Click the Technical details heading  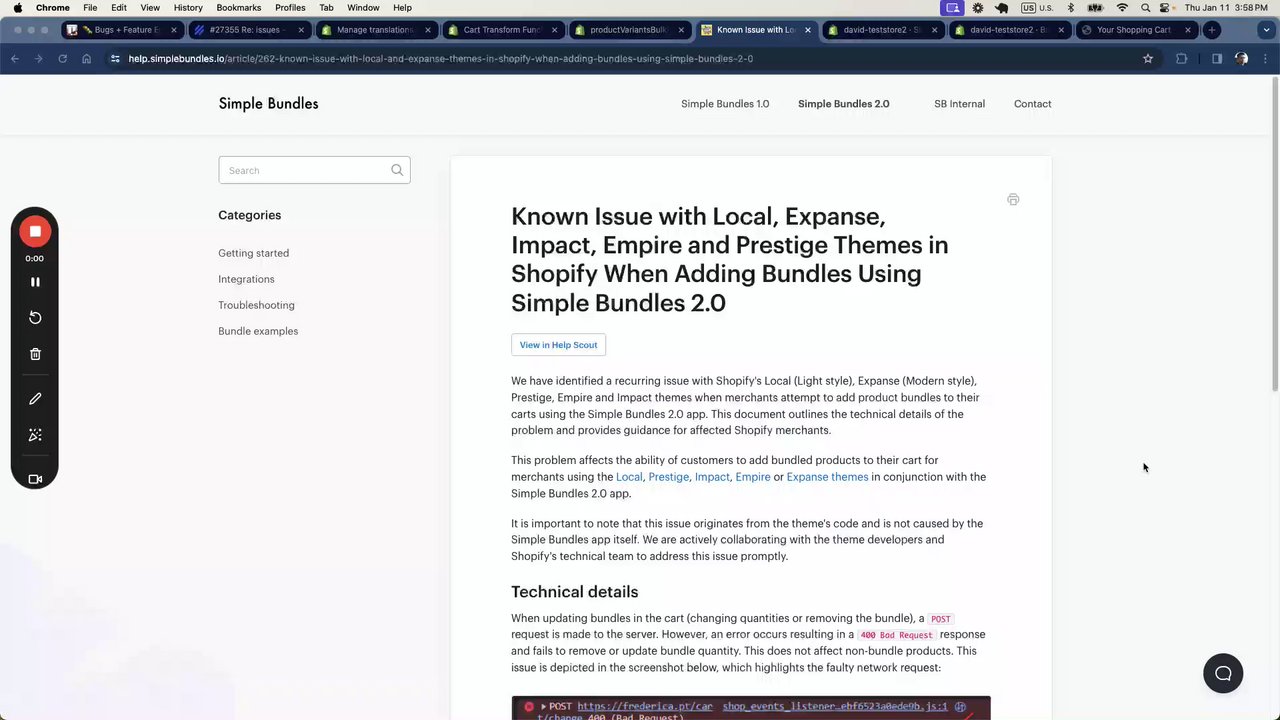[x=574, y=592]
